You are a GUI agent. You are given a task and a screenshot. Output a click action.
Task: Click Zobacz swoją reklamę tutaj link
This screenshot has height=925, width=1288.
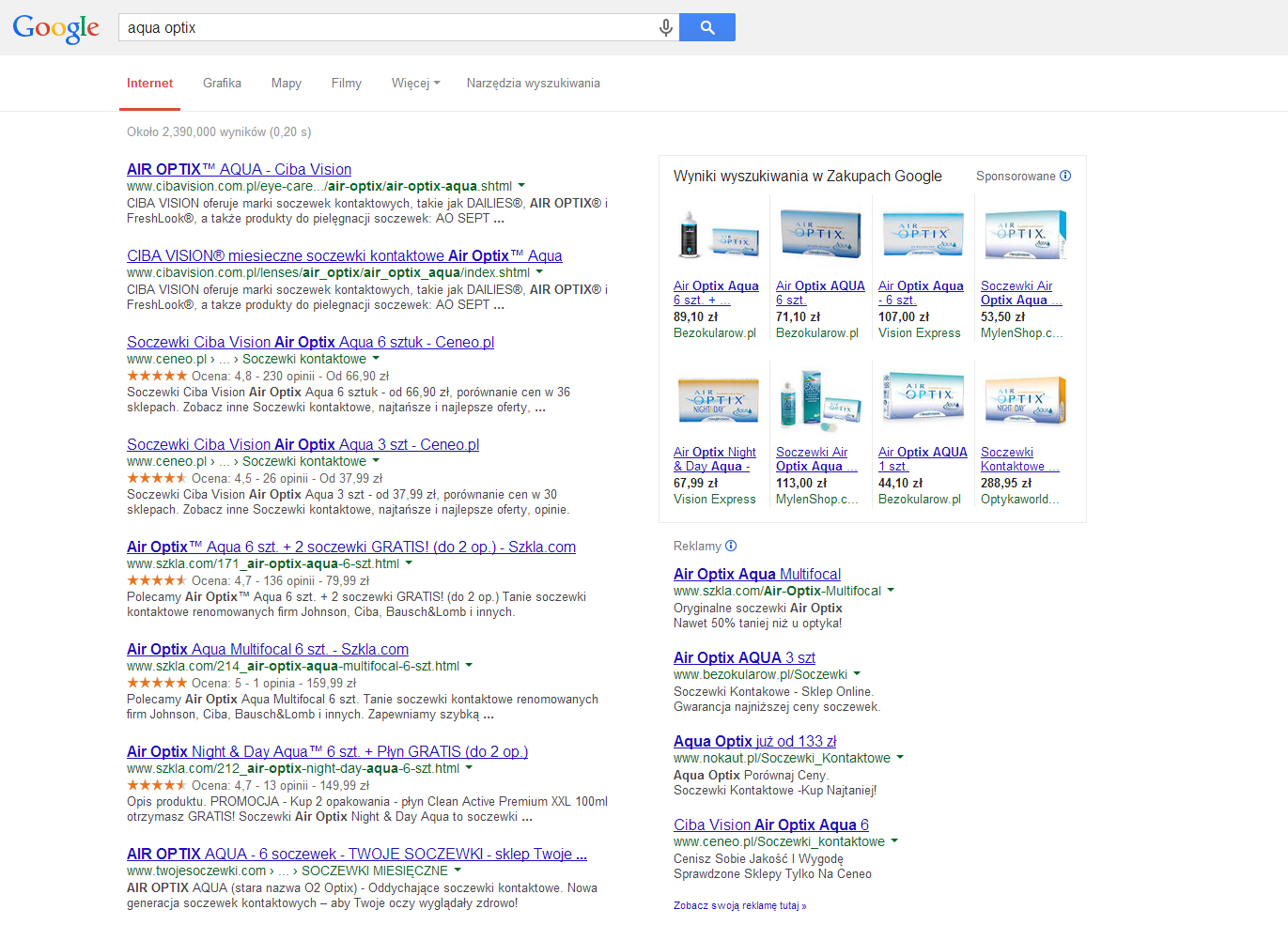click(740, 906)
